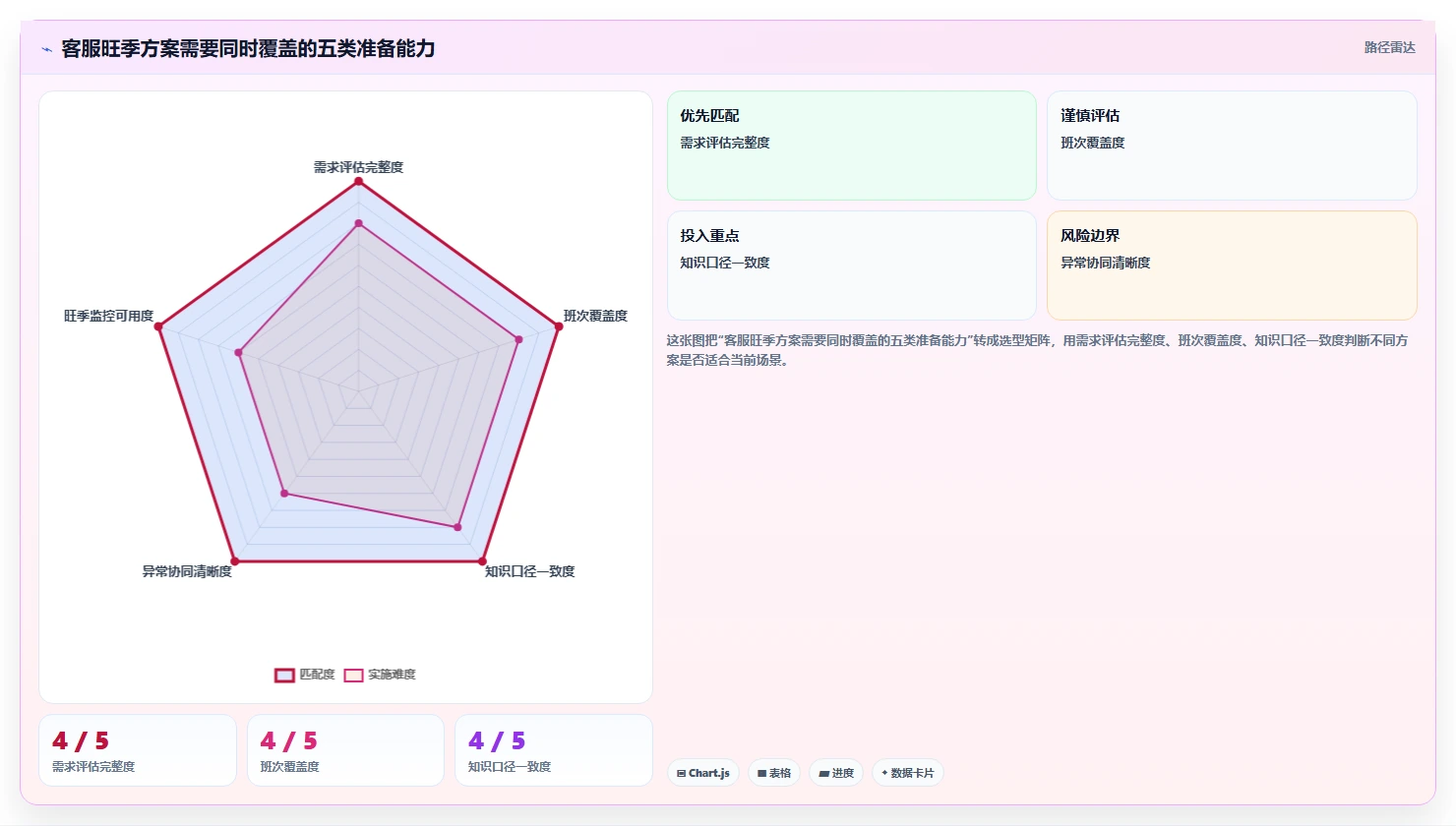1456x826 pixels.
Task: Open the 优先匹配 card
Action: [852, 146]
